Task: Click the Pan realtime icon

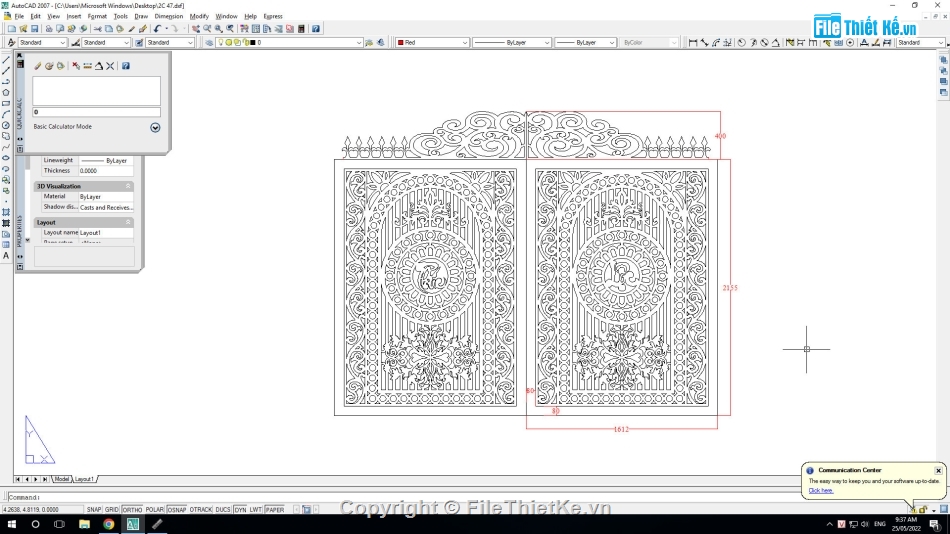Action: pyautogui.click(x=196, y=28)
